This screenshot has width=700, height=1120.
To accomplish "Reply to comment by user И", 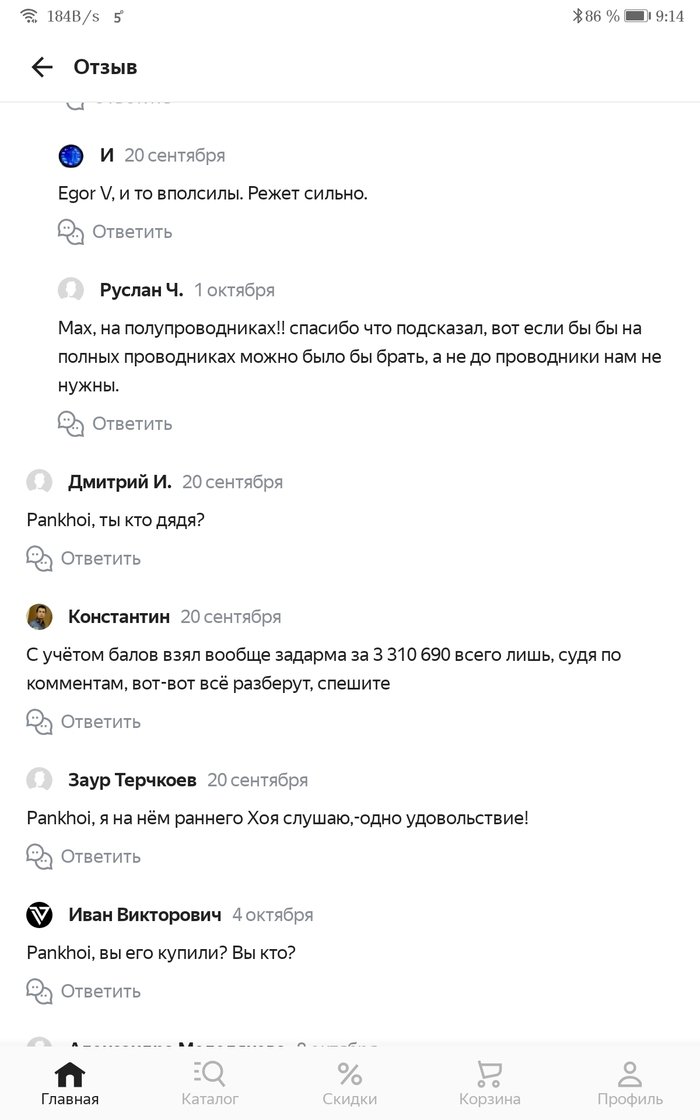I will tap(131, 232).
